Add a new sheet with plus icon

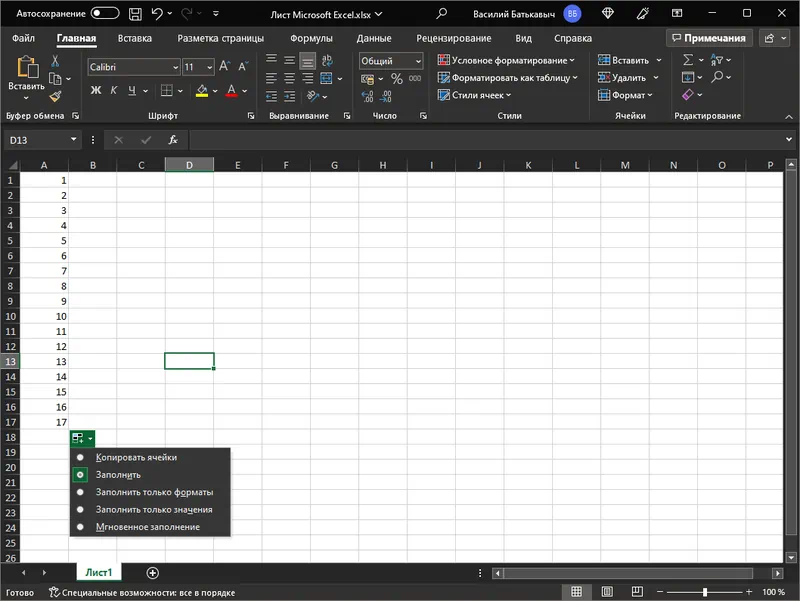pos(153,573)
